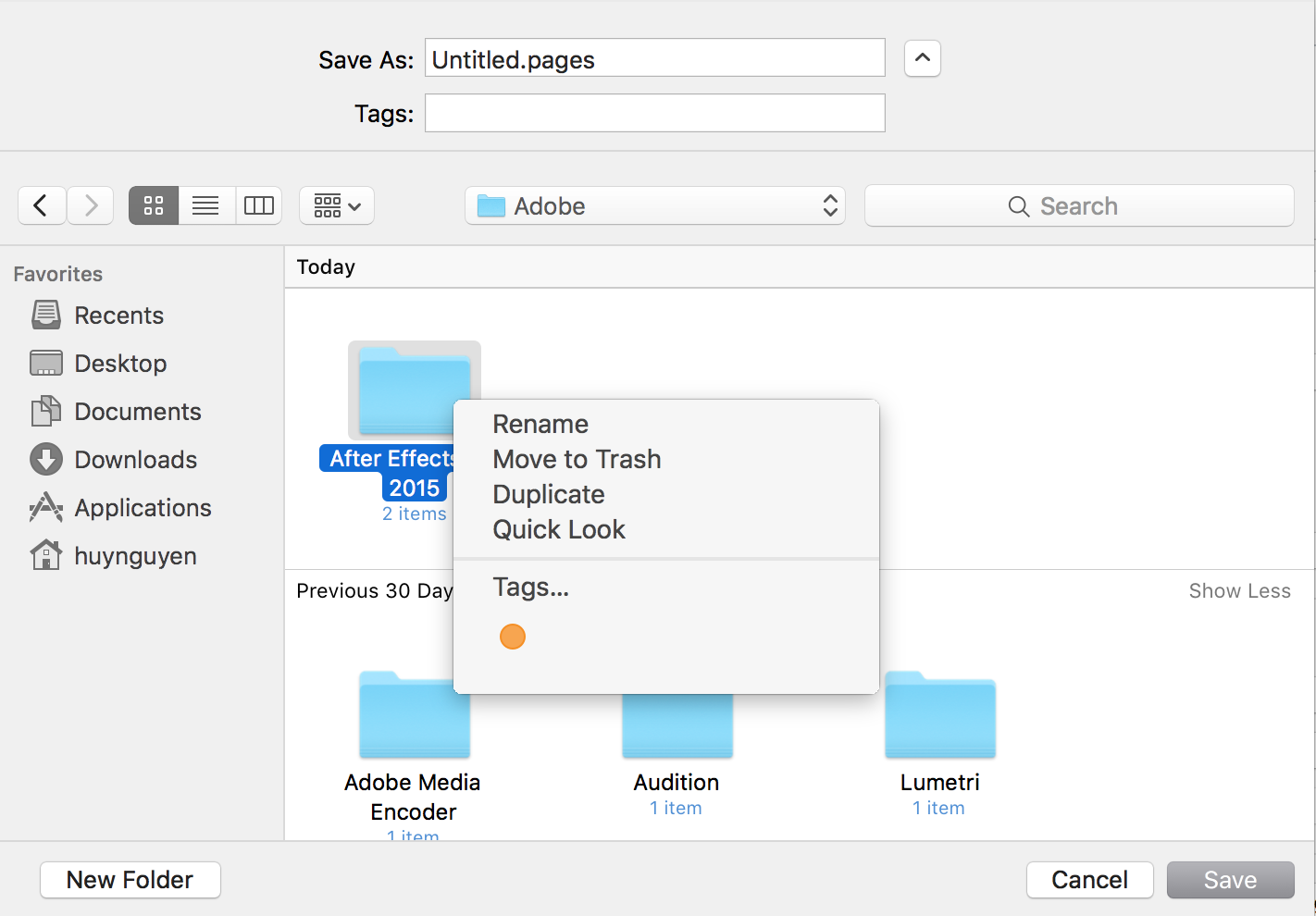Choose Duplicate from the context menu
1316x916 pixels.
coord(548,494)
